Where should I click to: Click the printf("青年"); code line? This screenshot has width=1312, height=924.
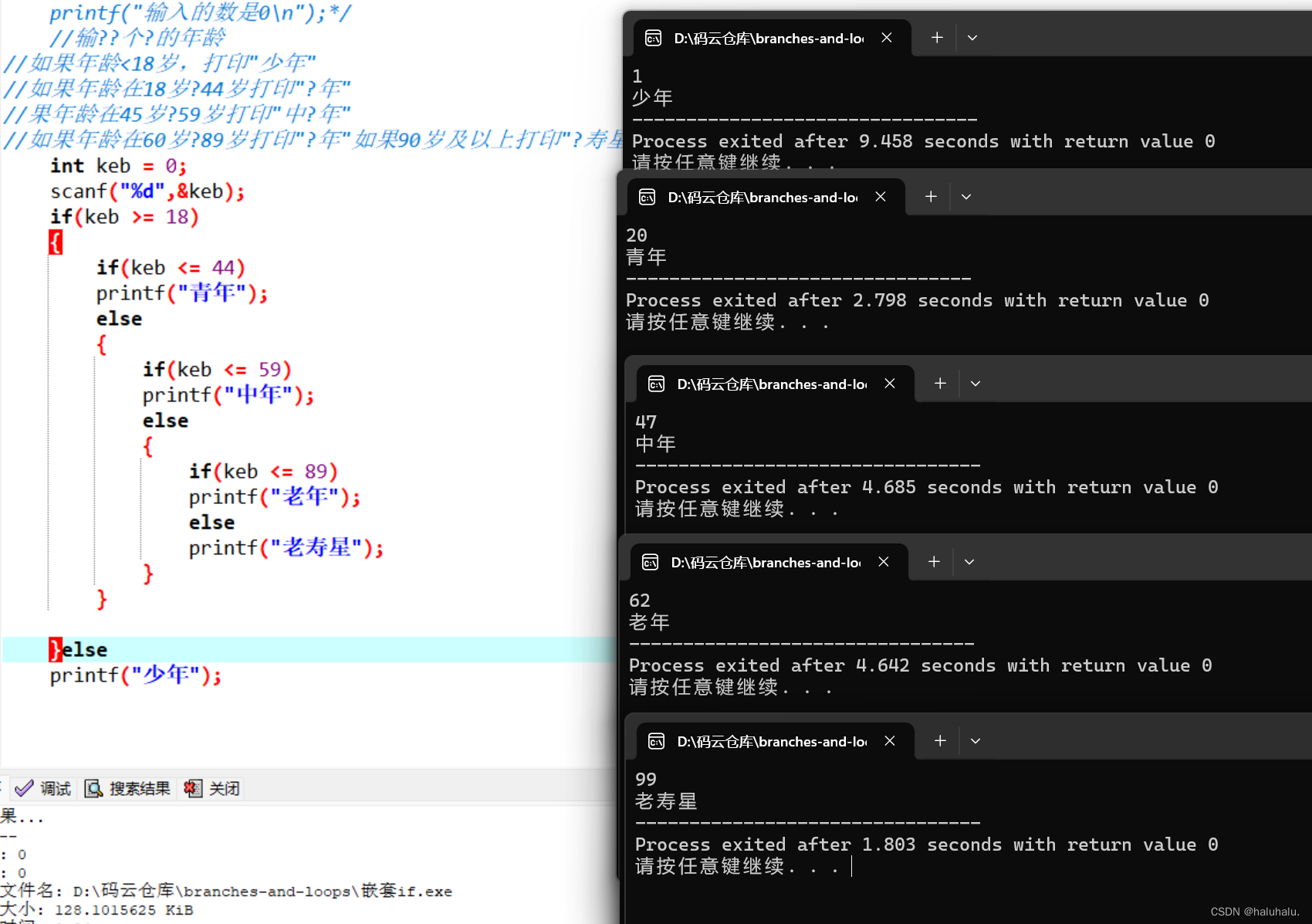182,293
